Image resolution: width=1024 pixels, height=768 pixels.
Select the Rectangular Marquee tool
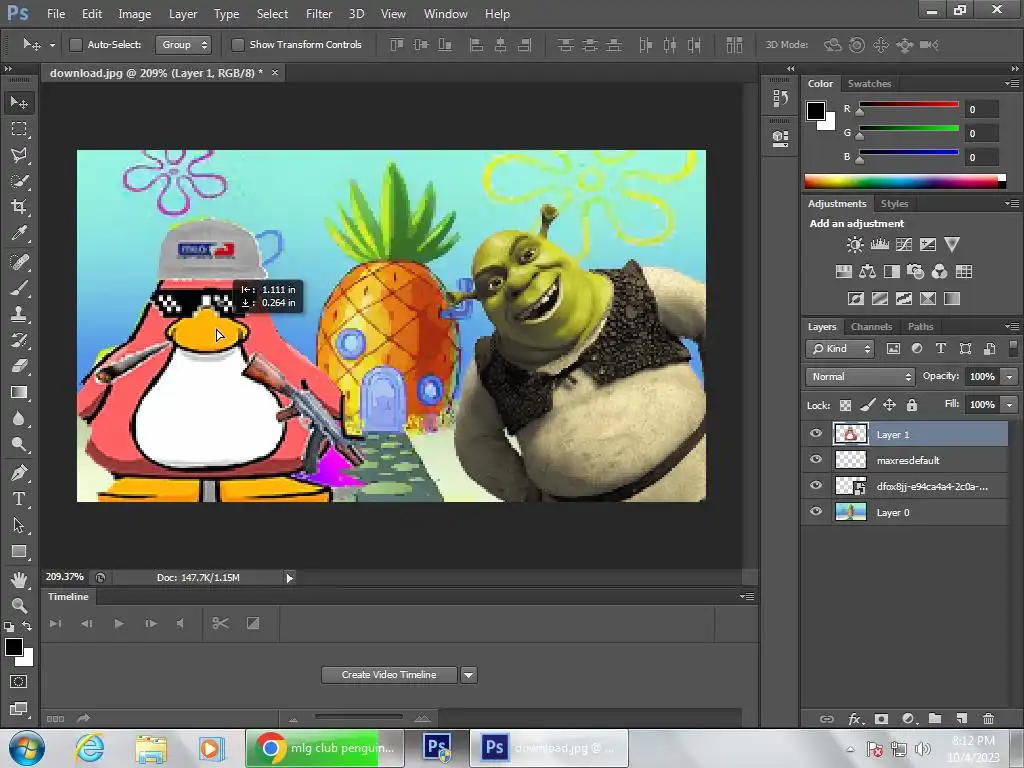click(x=19, y=129)
